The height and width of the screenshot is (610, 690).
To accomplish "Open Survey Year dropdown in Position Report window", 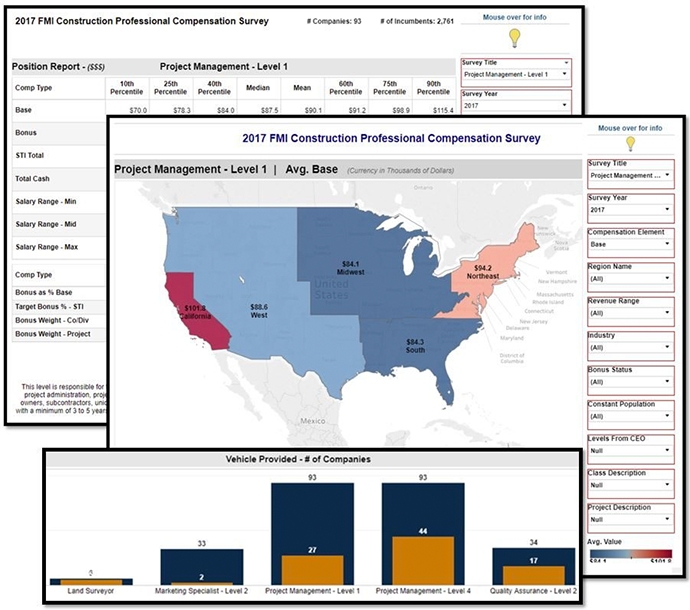I will pyautogui.click(x=516, y=106).
